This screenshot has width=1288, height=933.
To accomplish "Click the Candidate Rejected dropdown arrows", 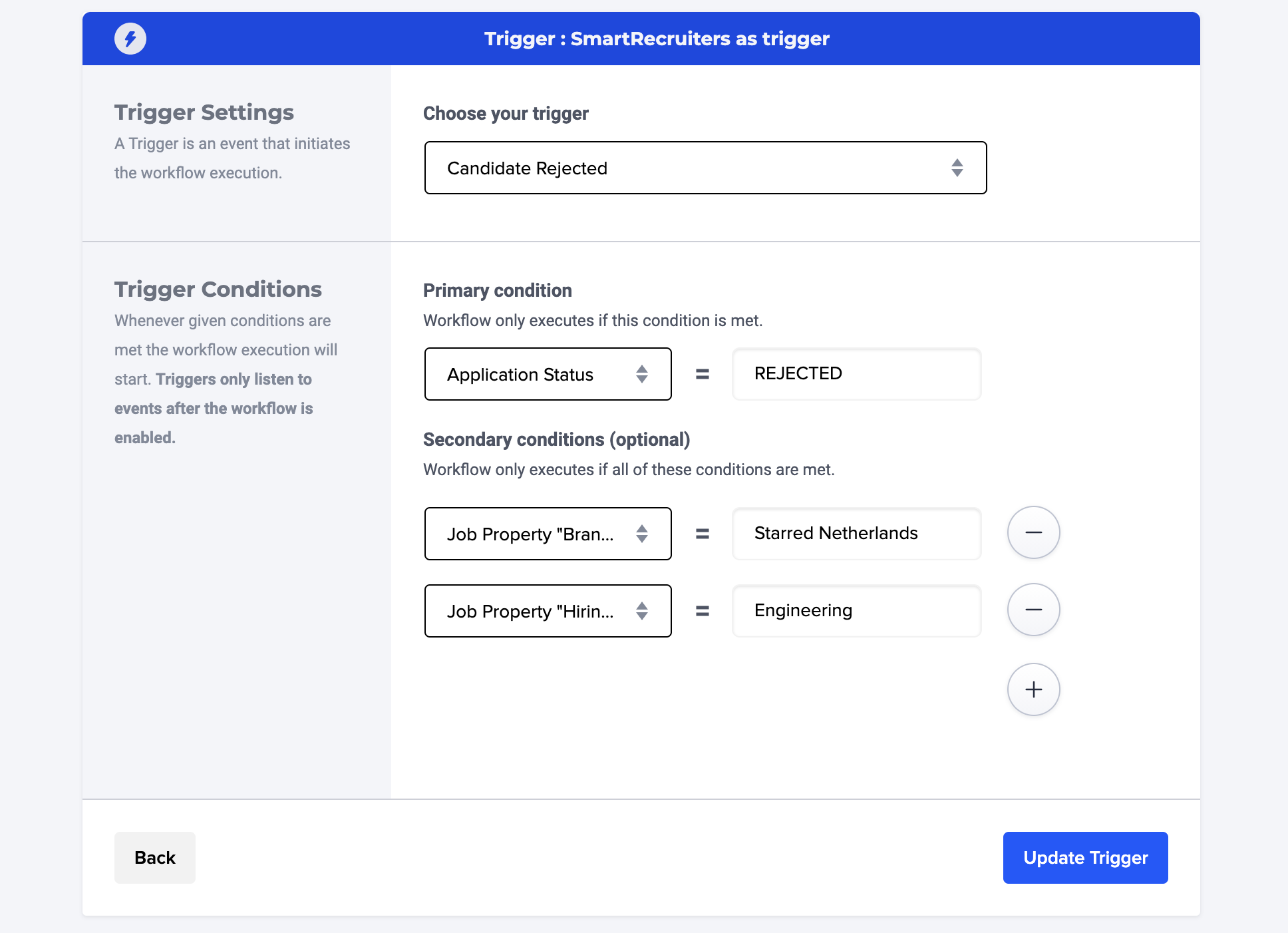I will pos(957,168).
